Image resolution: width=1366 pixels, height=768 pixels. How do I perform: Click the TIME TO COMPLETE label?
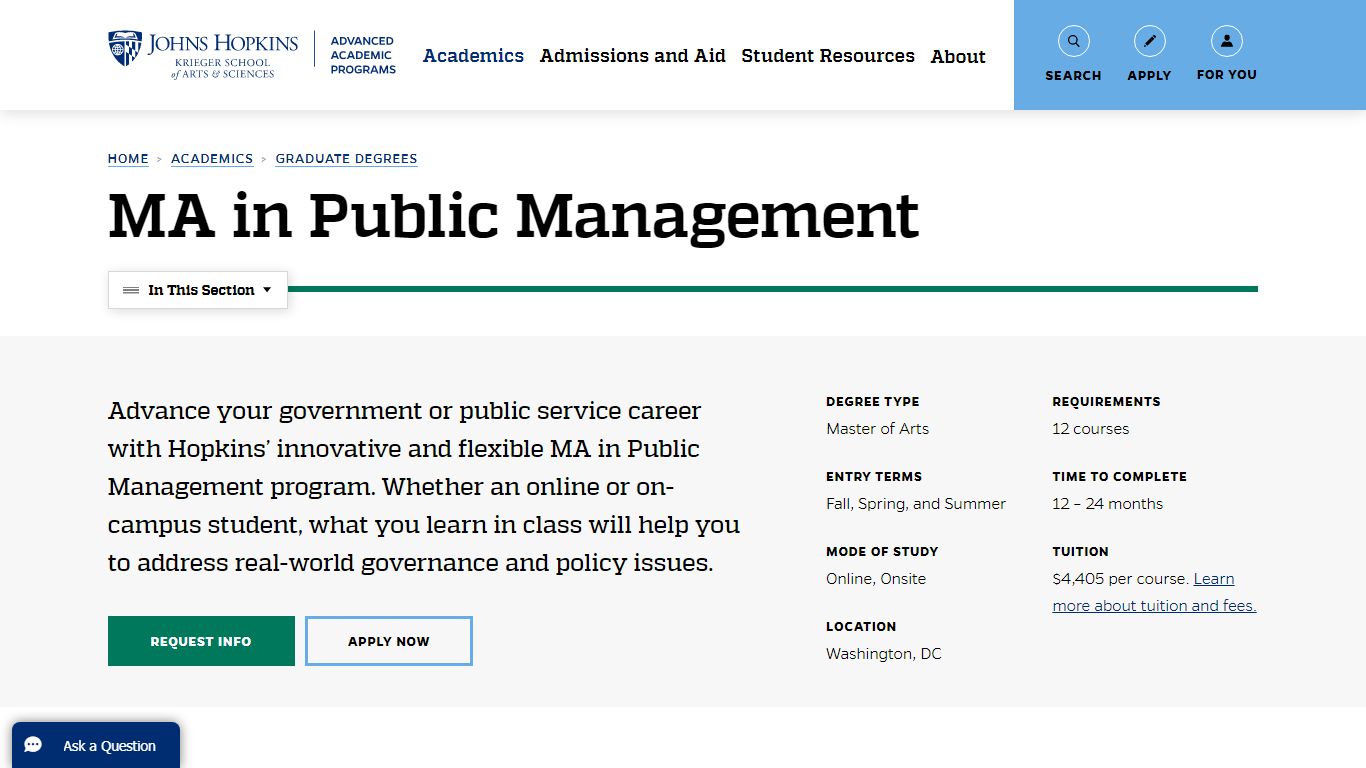click(x=1119, y=477)
